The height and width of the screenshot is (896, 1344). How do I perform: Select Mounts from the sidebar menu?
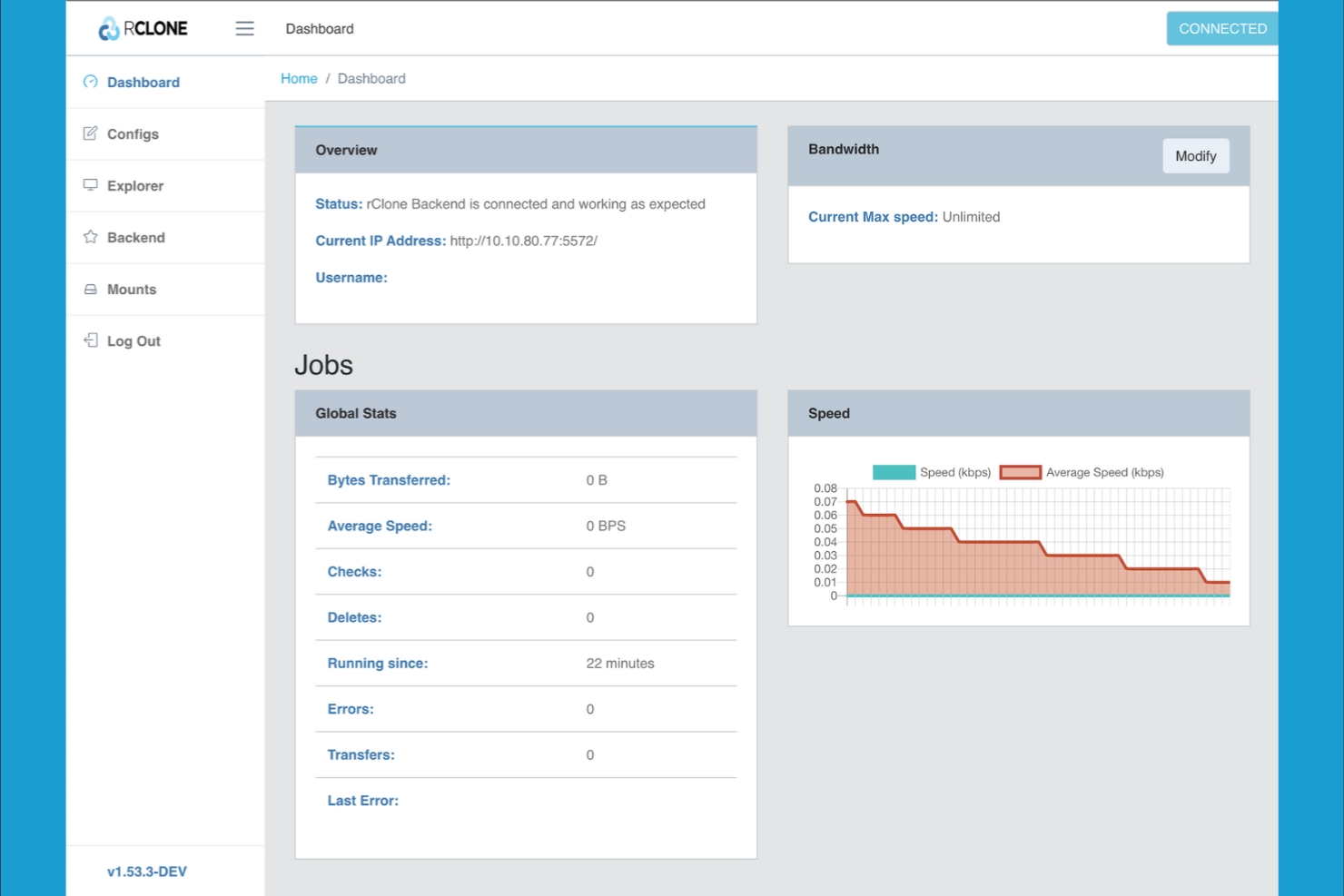point(132,289)
